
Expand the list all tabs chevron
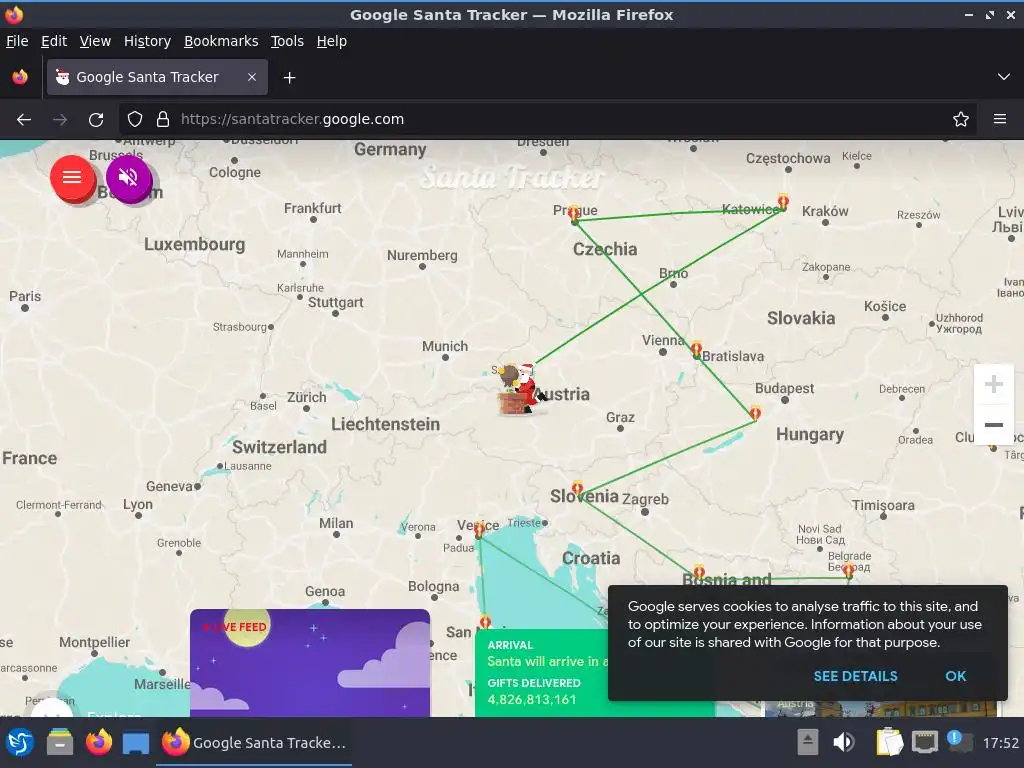click(1004, 77)
